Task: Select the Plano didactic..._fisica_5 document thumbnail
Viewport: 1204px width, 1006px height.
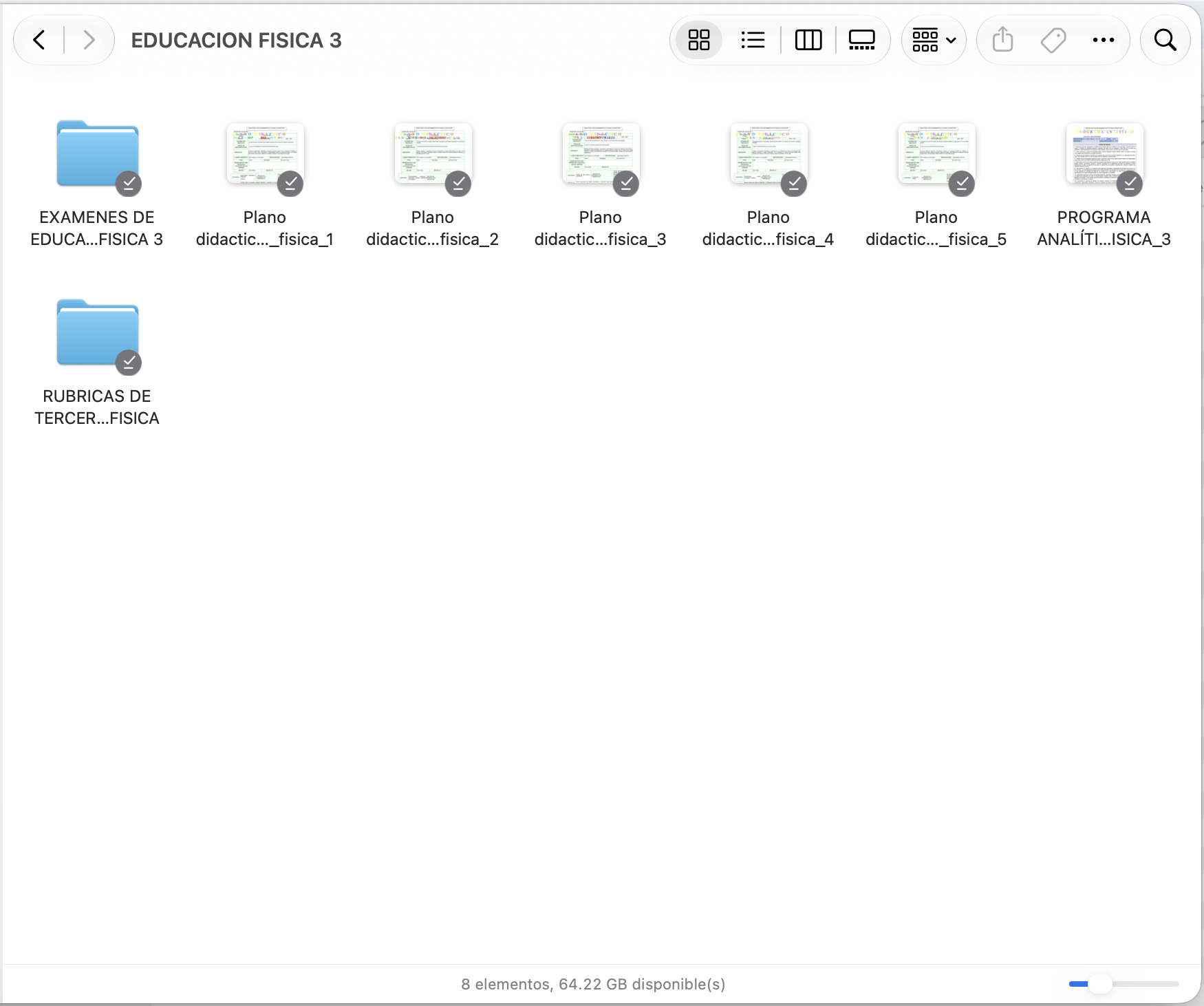Action: [937, 154]
